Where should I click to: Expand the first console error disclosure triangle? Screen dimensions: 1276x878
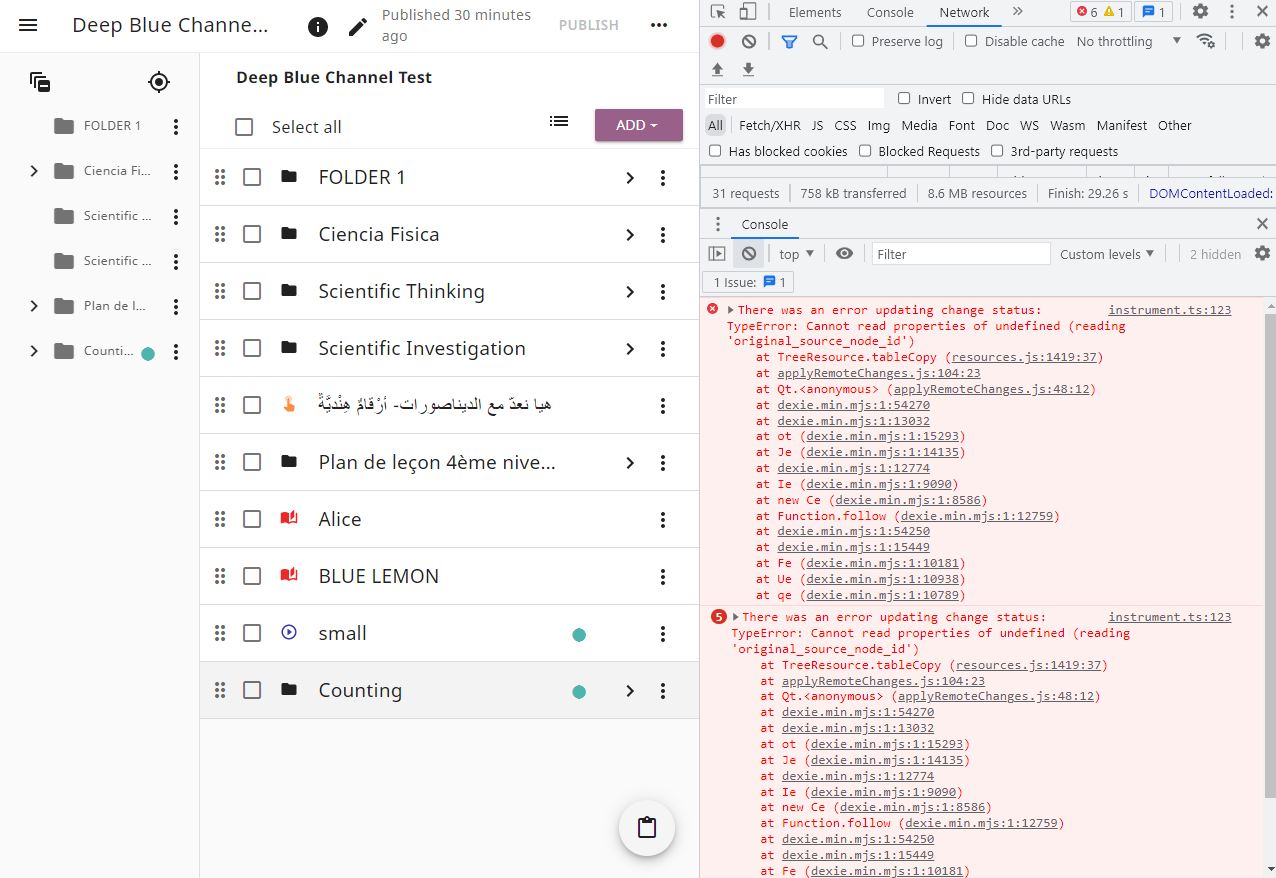[x=731, y=310]
